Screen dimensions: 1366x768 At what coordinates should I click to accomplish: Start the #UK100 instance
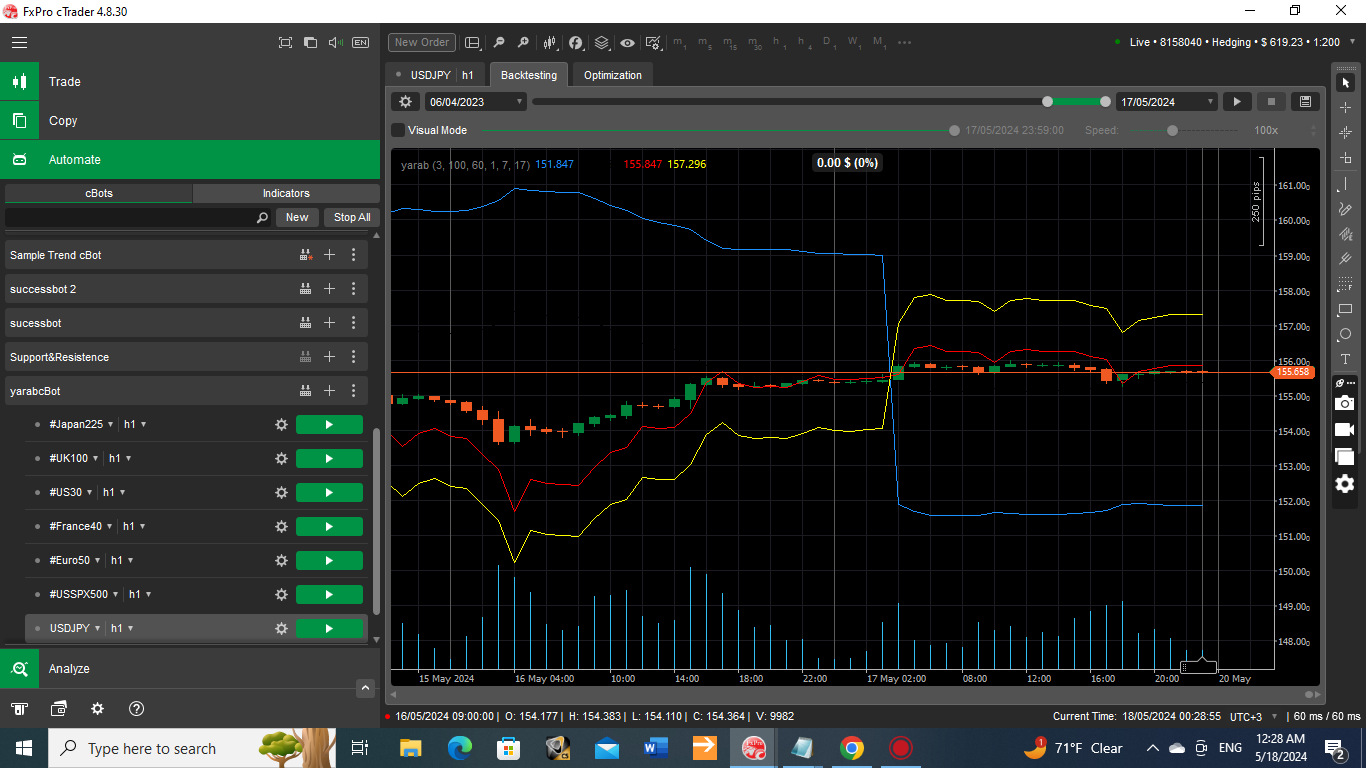pos(329,459)
